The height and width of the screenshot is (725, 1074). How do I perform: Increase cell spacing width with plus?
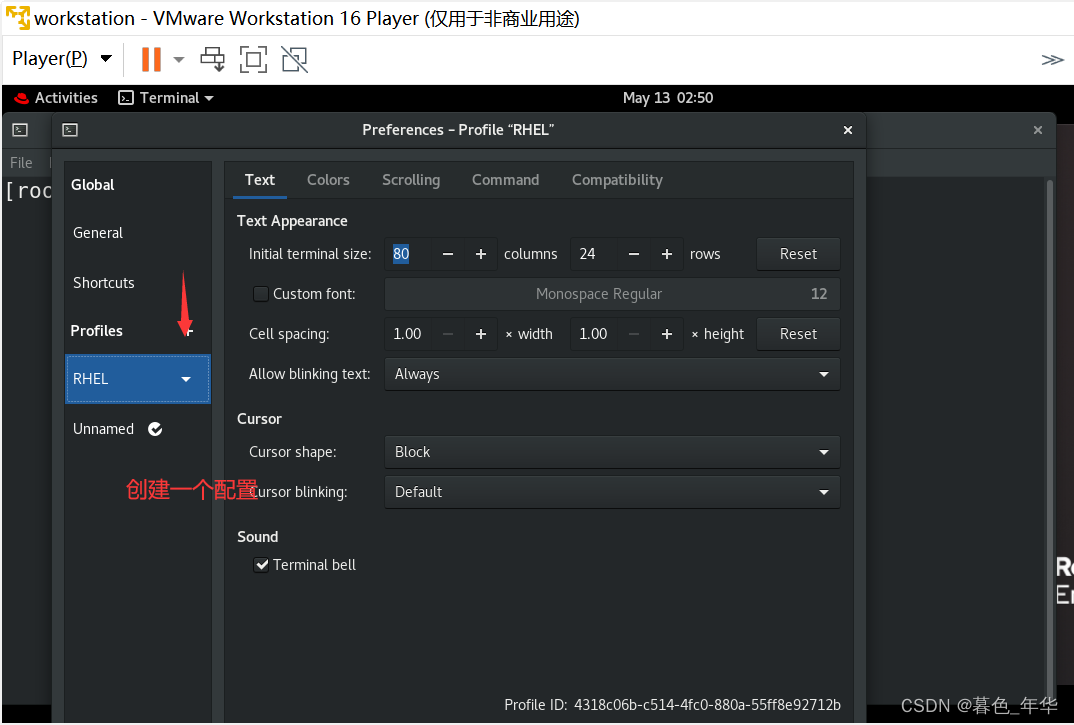click(481, 334)
